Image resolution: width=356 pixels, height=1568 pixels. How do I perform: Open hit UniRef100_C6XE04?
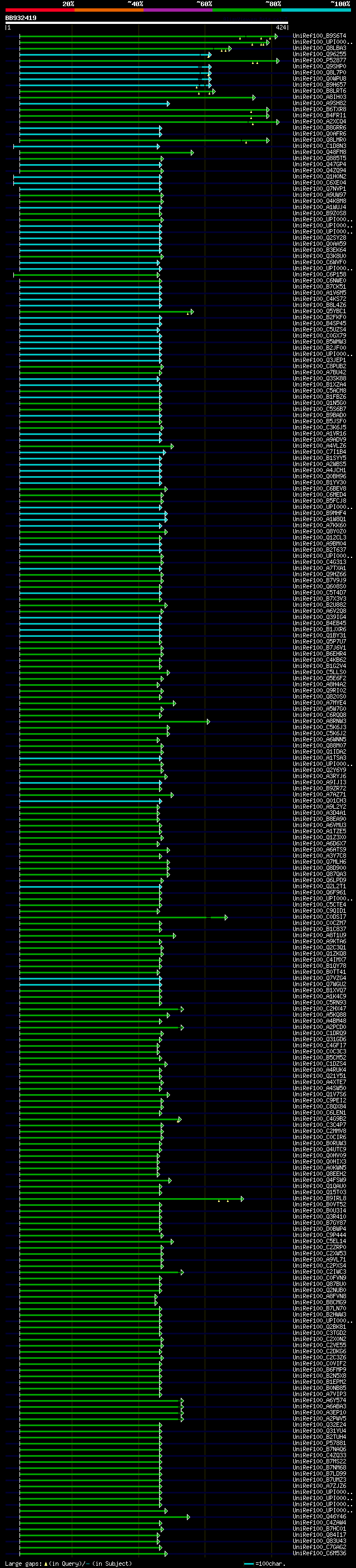point(319,182)
